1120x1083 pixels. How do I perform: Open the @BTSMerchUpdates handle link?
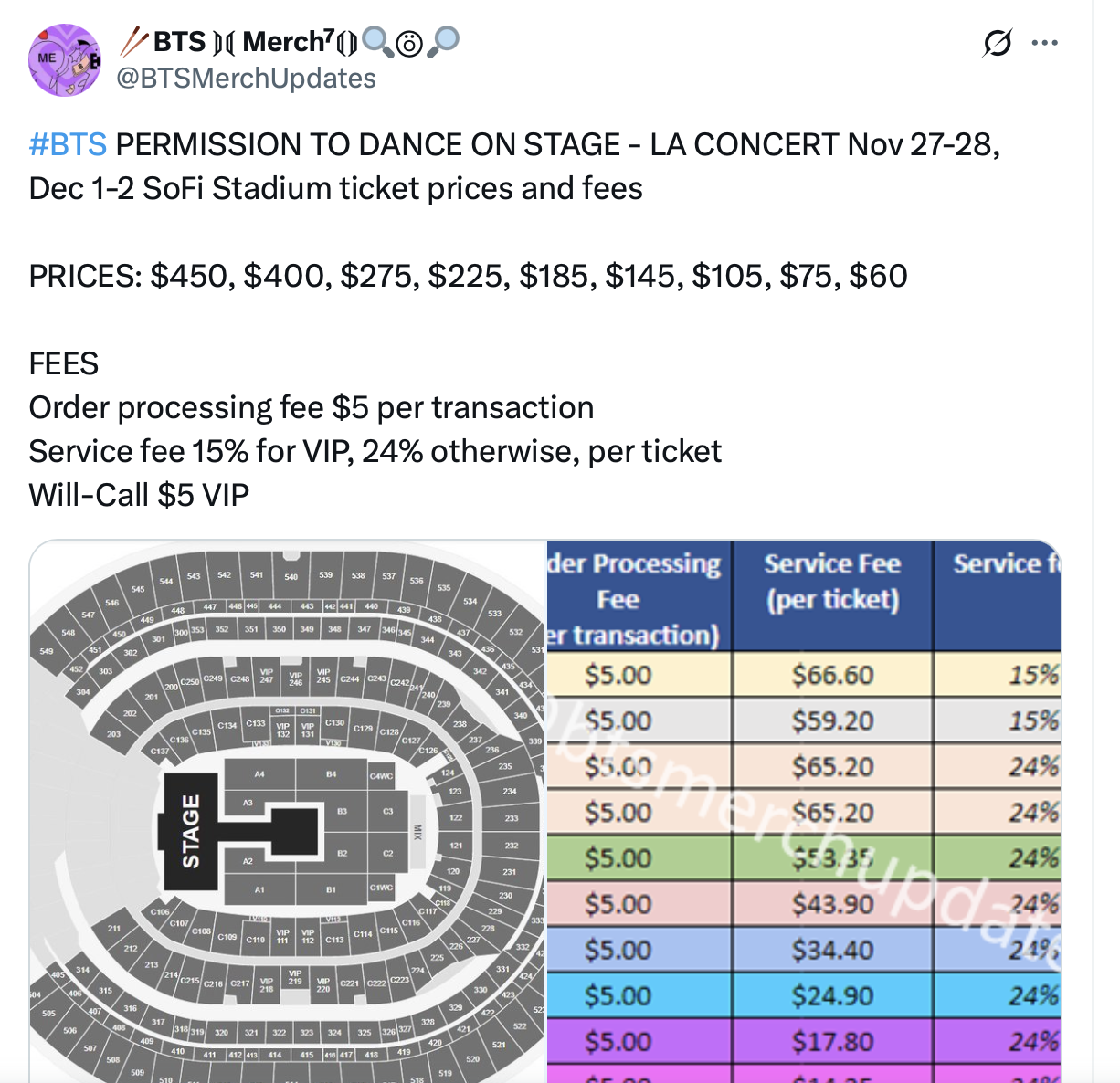coord(247,79)
